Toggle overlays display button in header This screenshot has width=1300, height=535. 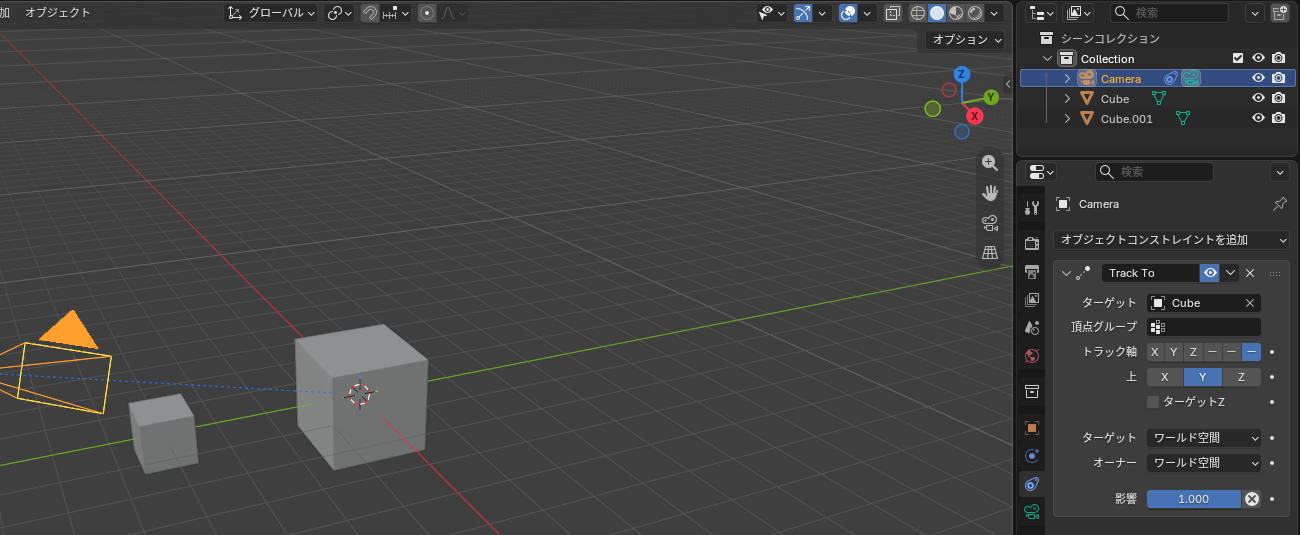click(x=848, y=13)
